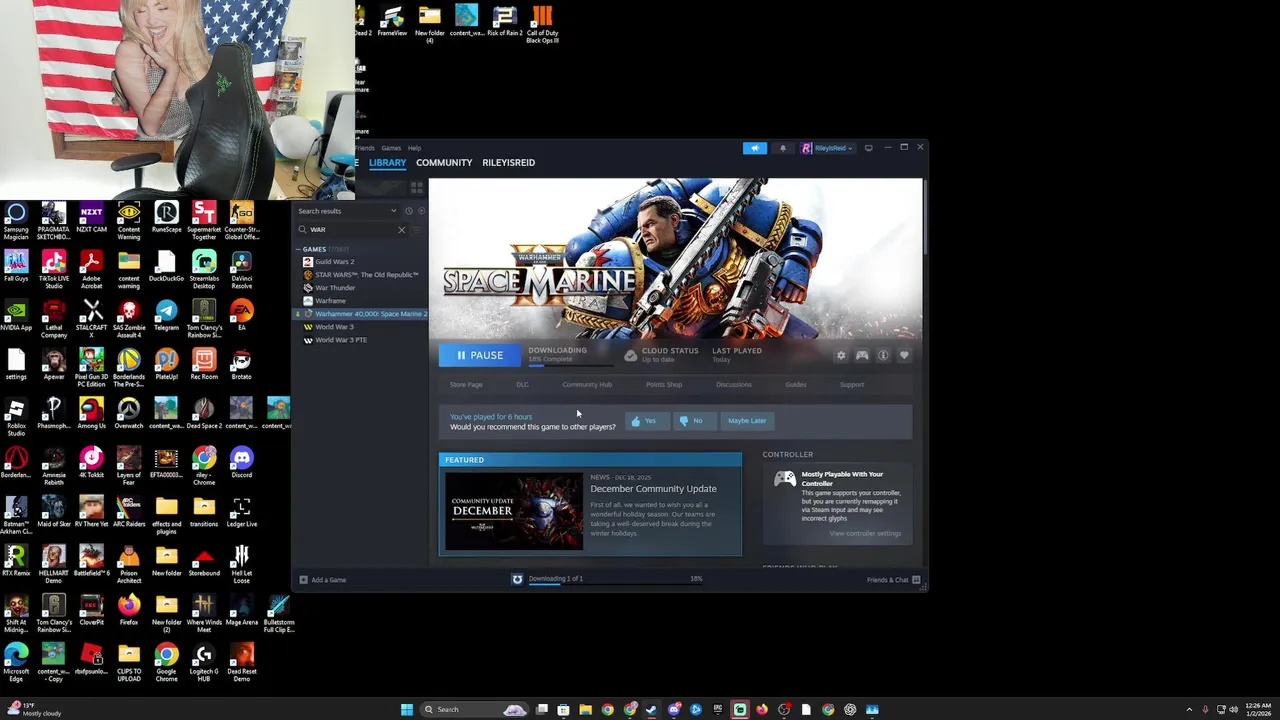Choose Maybe Later
This screenshot has height=720, width=1280.
[x=747, y=421]
